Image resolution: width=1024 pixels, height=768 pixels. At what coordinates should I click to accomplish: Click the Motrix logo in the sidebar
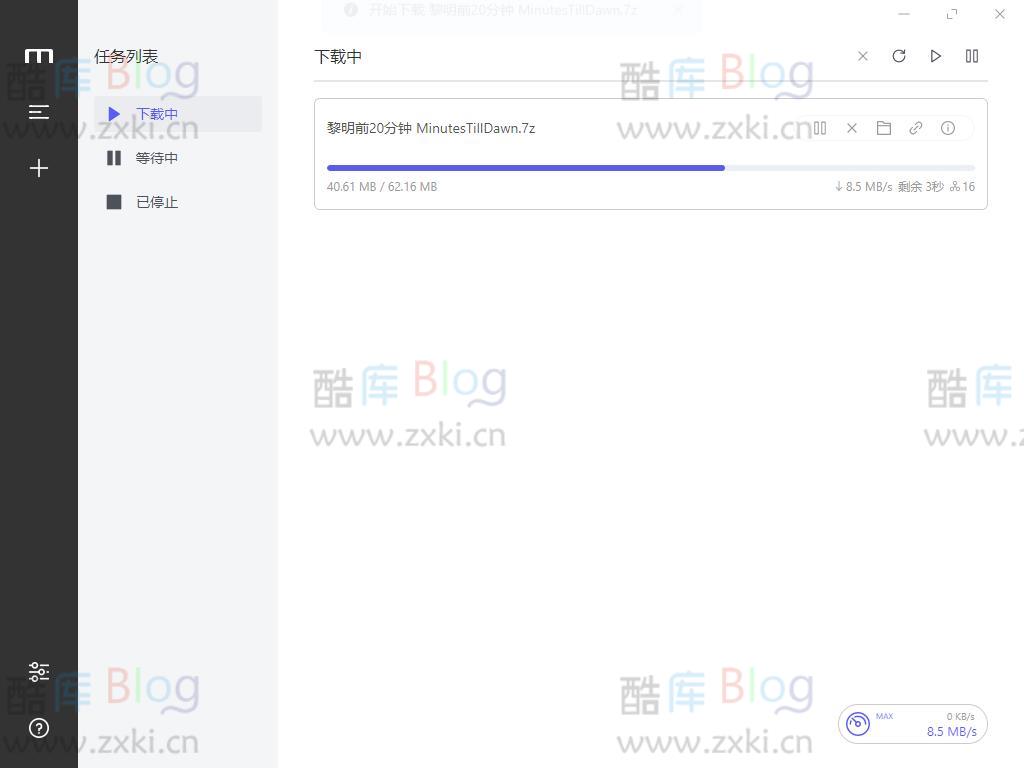(x=38, y=57)
